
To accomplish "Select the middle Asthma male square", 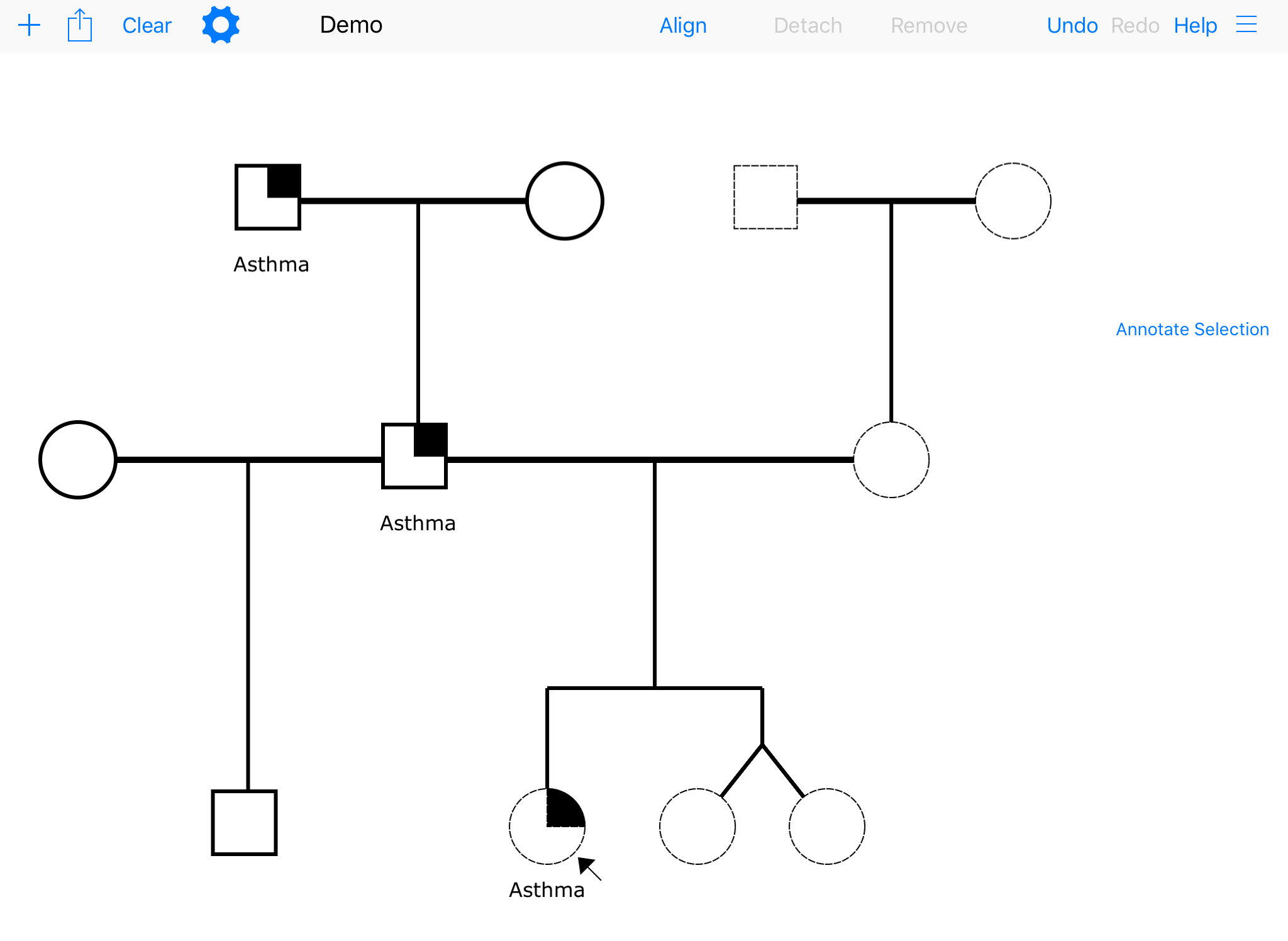I will click(x=414, y=456).
